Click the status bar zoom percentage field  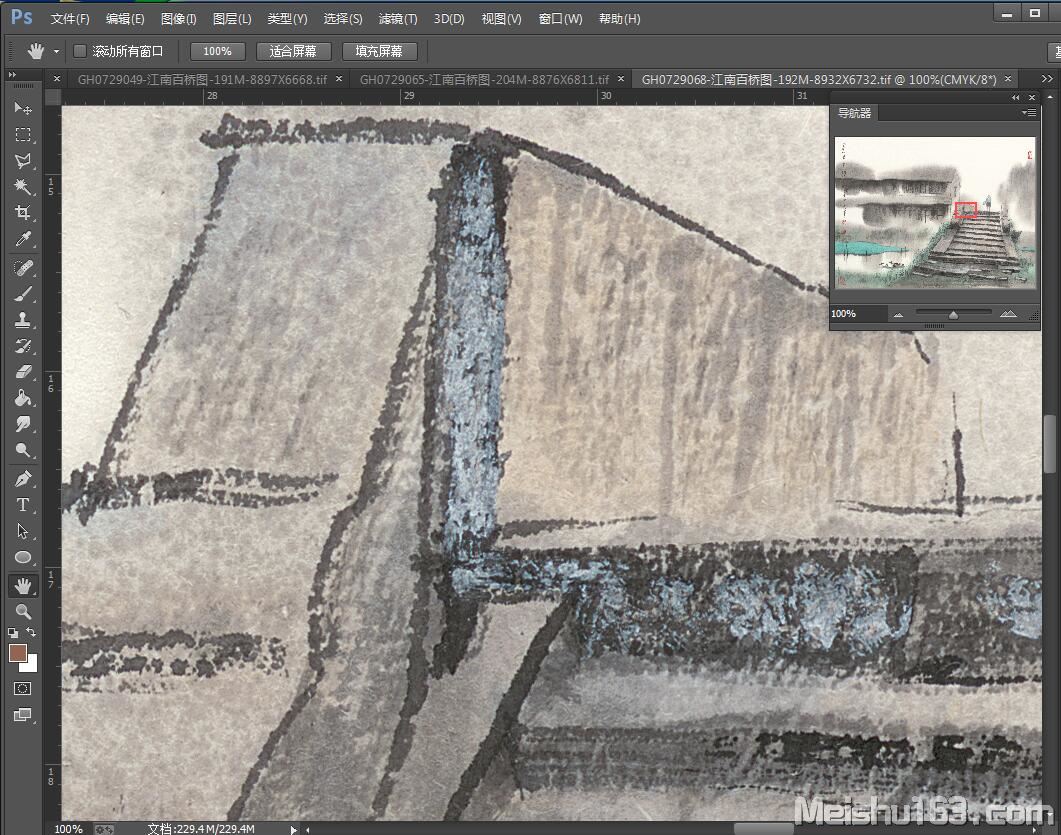[69, 829]
